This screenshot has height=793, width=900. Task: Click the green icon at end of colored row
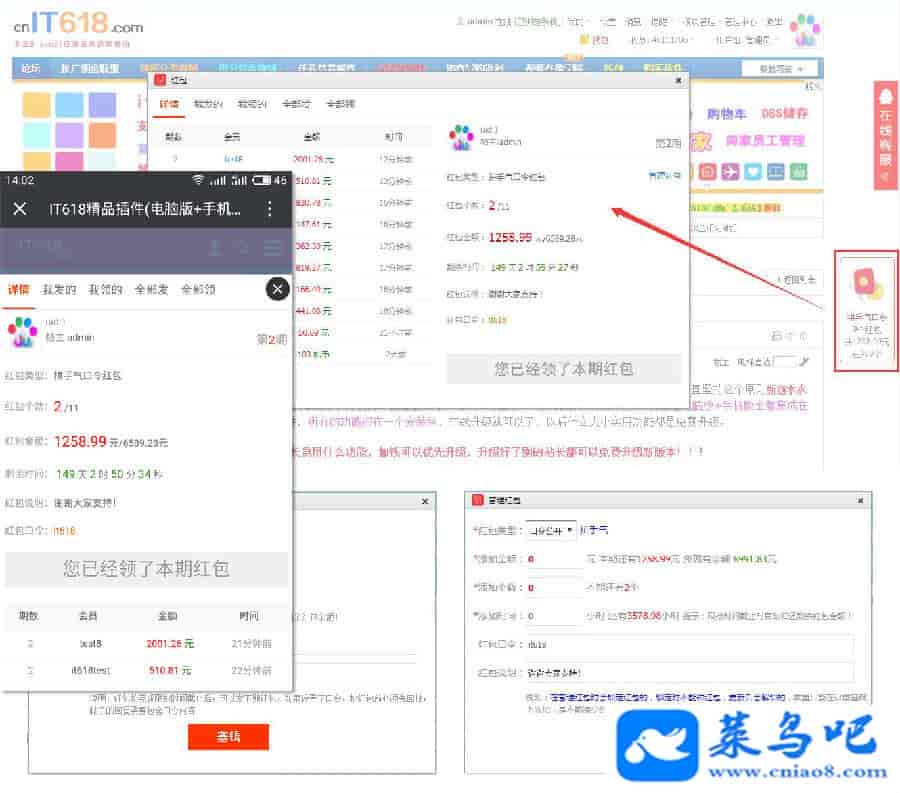point(798,172)
